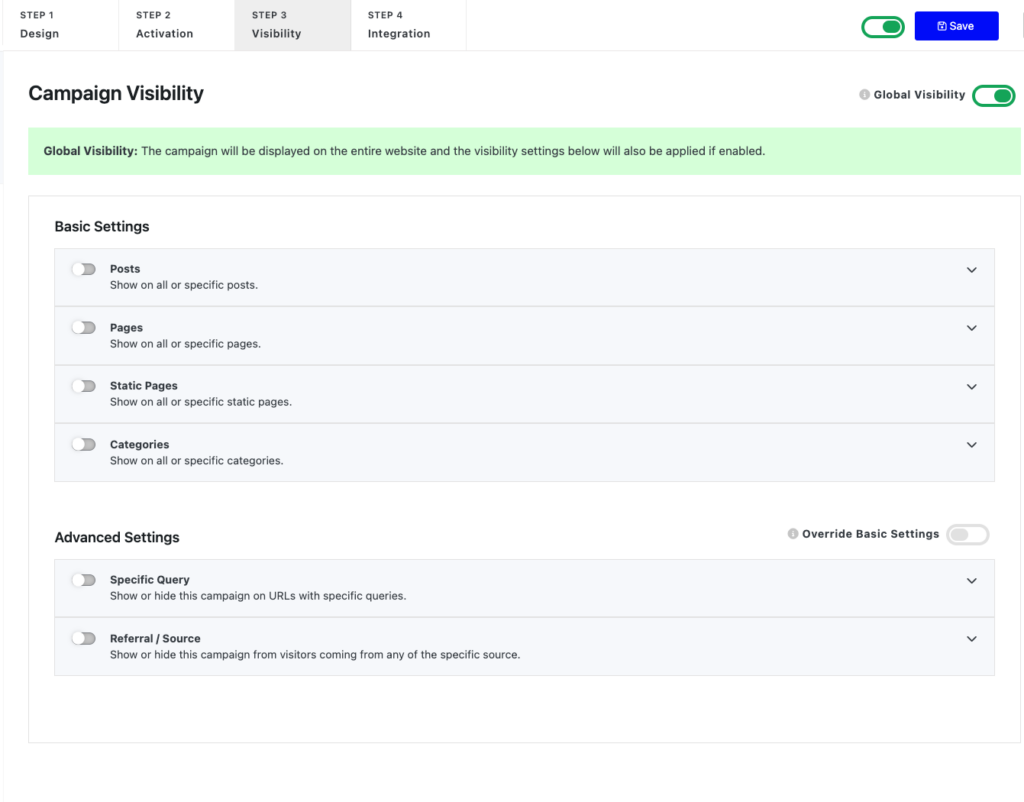Click the Posts setting title
Image resolution: width=1024 pixels, height=802 pixels.
[125, 269]
